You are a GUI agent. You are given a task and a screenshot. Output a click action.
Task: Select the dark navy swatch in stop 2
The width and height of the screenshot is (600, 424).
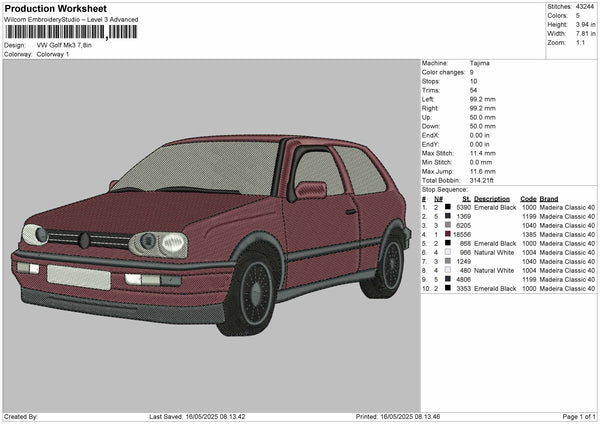447,216
